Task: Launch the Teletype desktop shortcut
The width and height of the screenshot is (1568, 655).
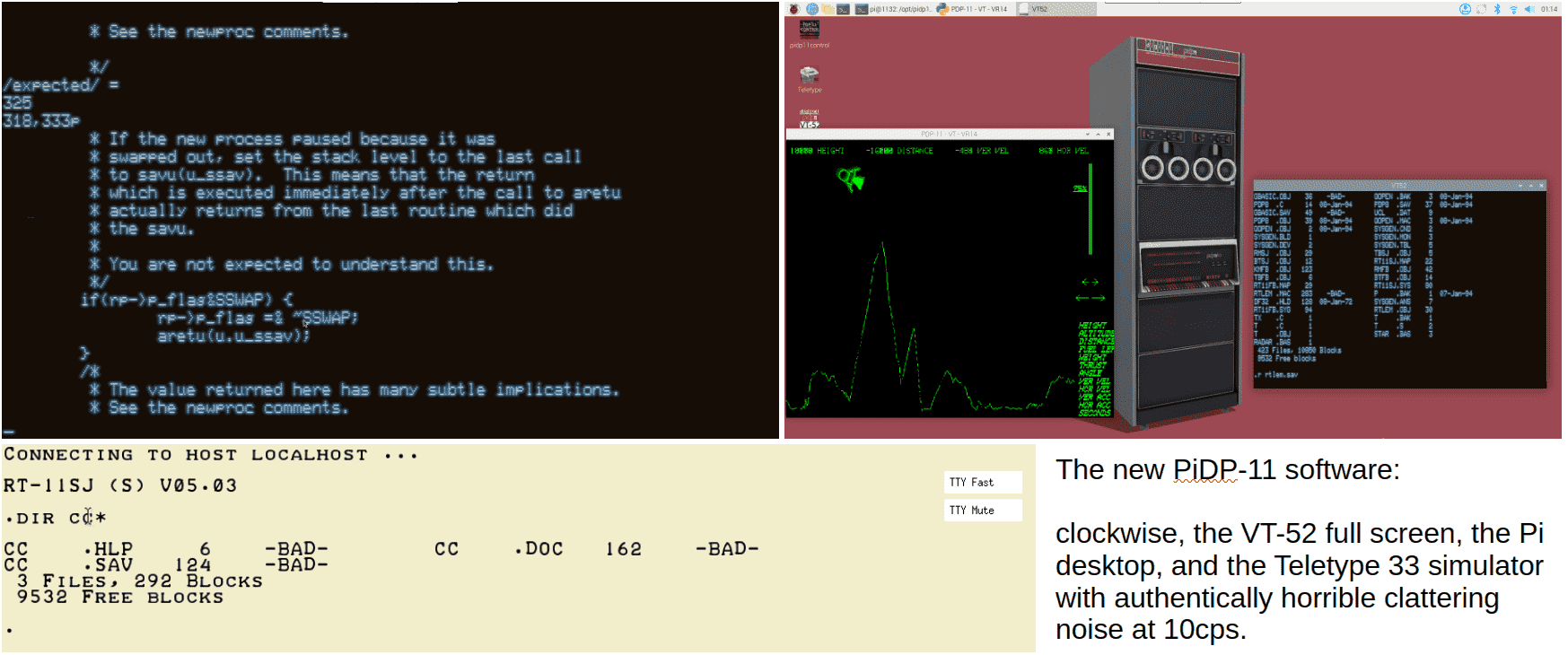Action: [x=810, y=76]
